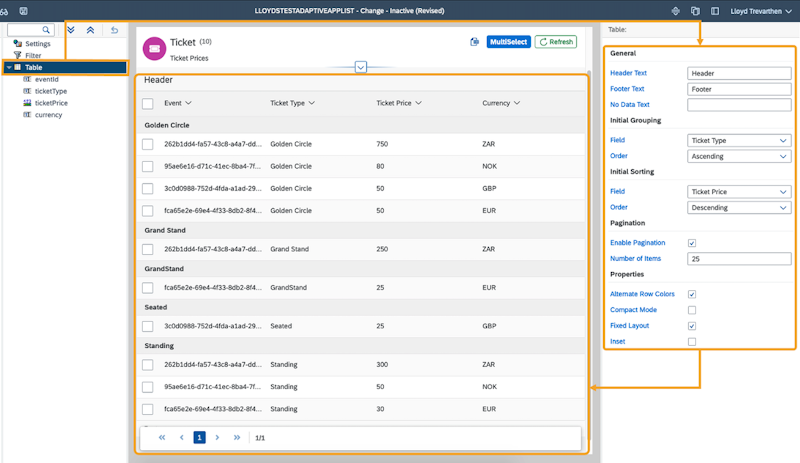The height and width of the screenshot is (463, 800).
Task: Click the eventId field icon in tree
Action: pyautogui.click(x=27, y=79)
